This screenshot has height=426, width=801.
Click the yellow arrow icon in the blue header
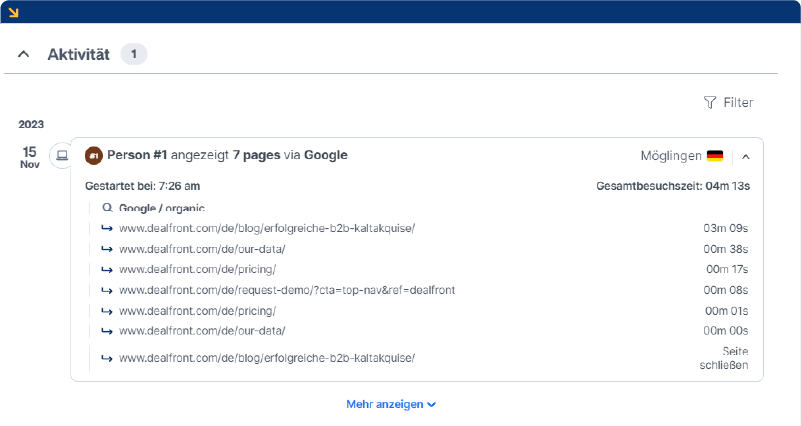[x=13, y=12]
